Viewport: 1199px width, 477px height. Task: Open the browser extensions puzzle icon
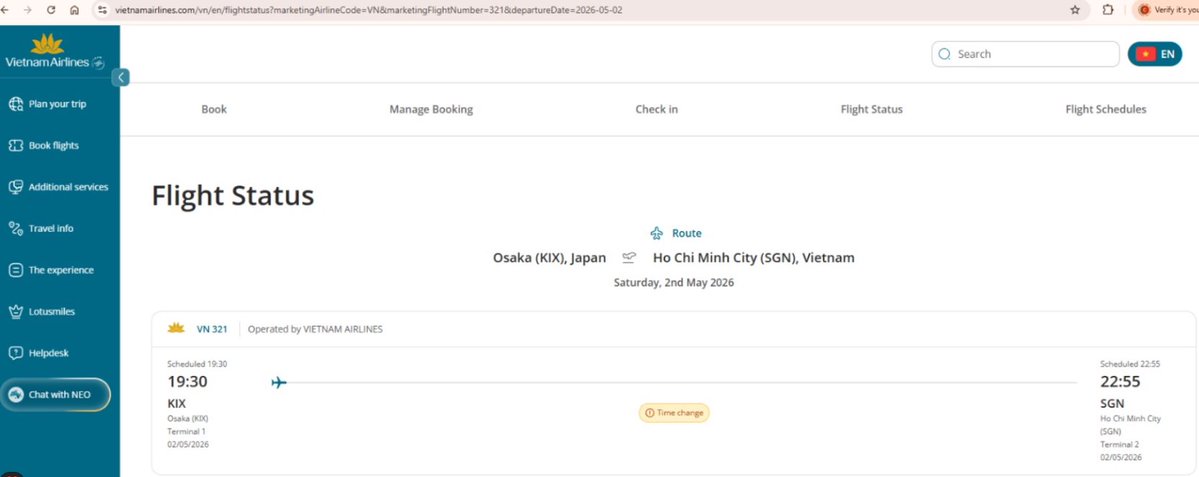(x=1108, y=10)
